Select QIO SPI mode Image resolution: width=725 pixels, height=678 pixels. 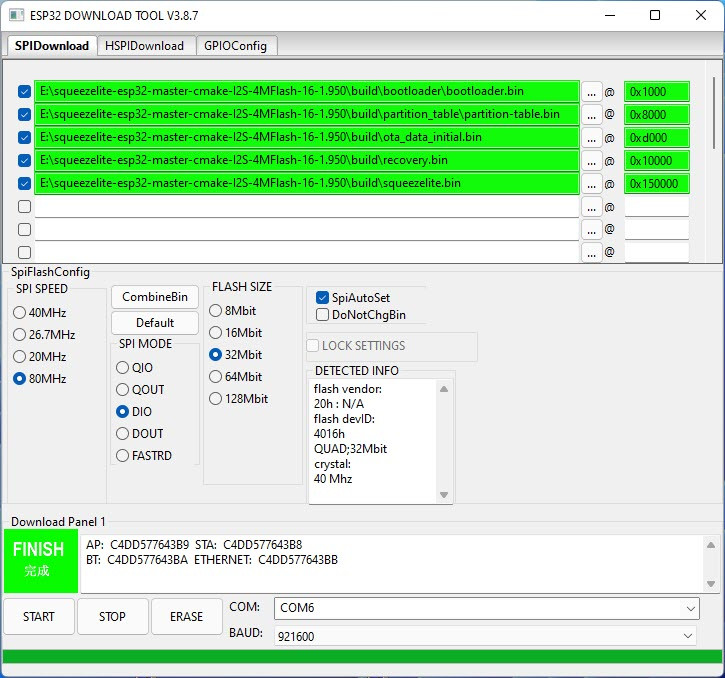[x=135, y=368]
